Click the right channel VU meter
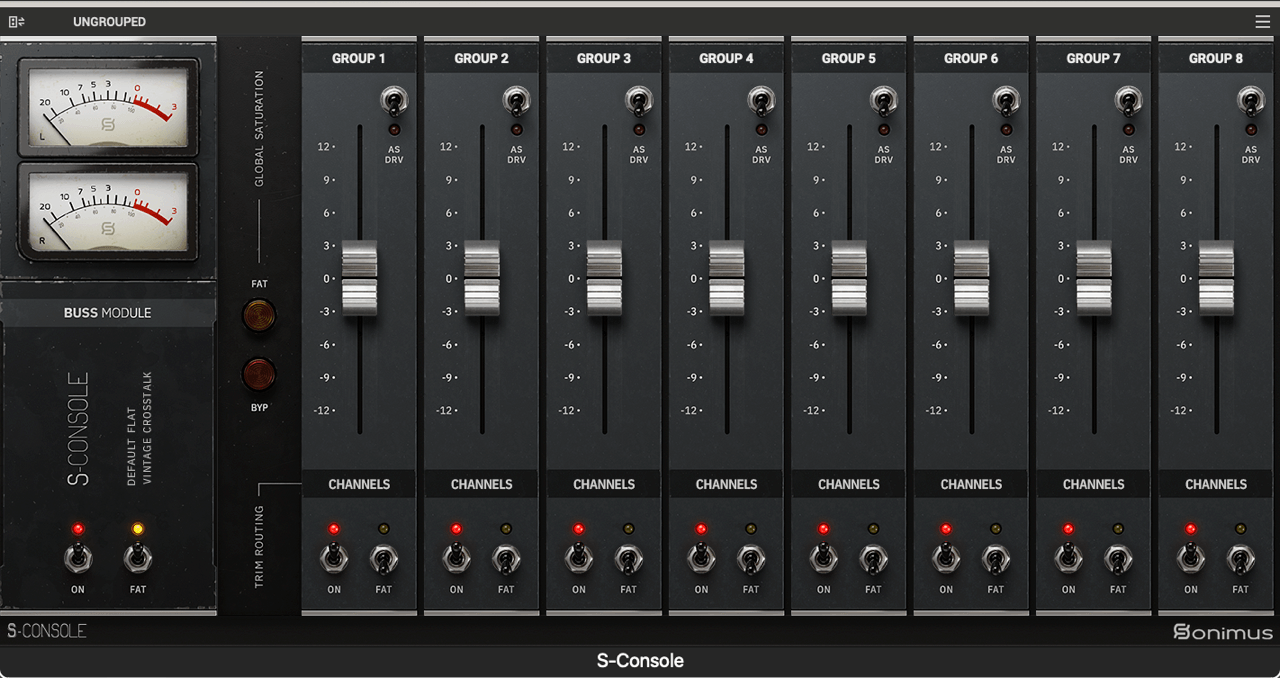 108,210
